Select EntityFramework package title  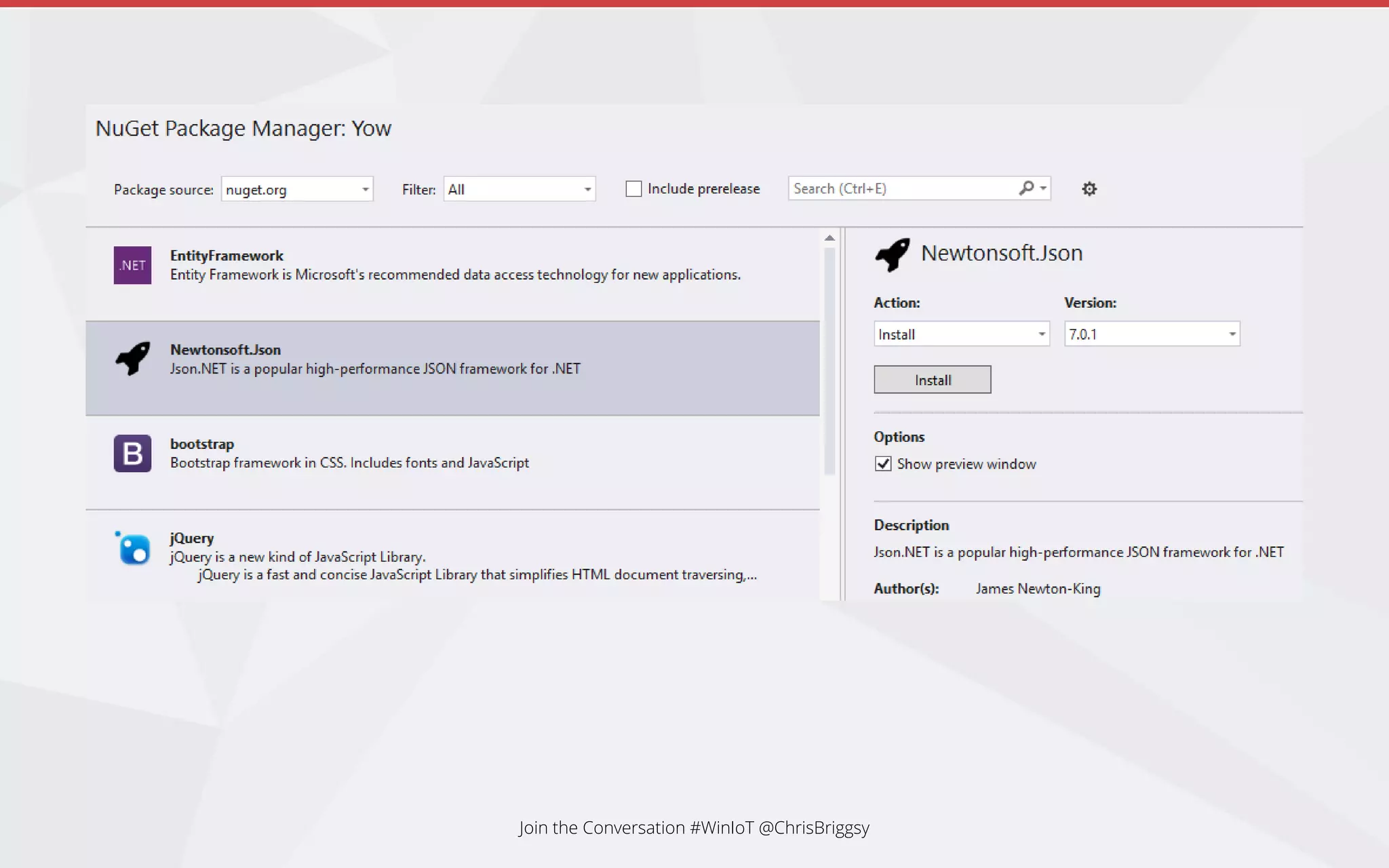pyautogui.click(x=227, y=256)
